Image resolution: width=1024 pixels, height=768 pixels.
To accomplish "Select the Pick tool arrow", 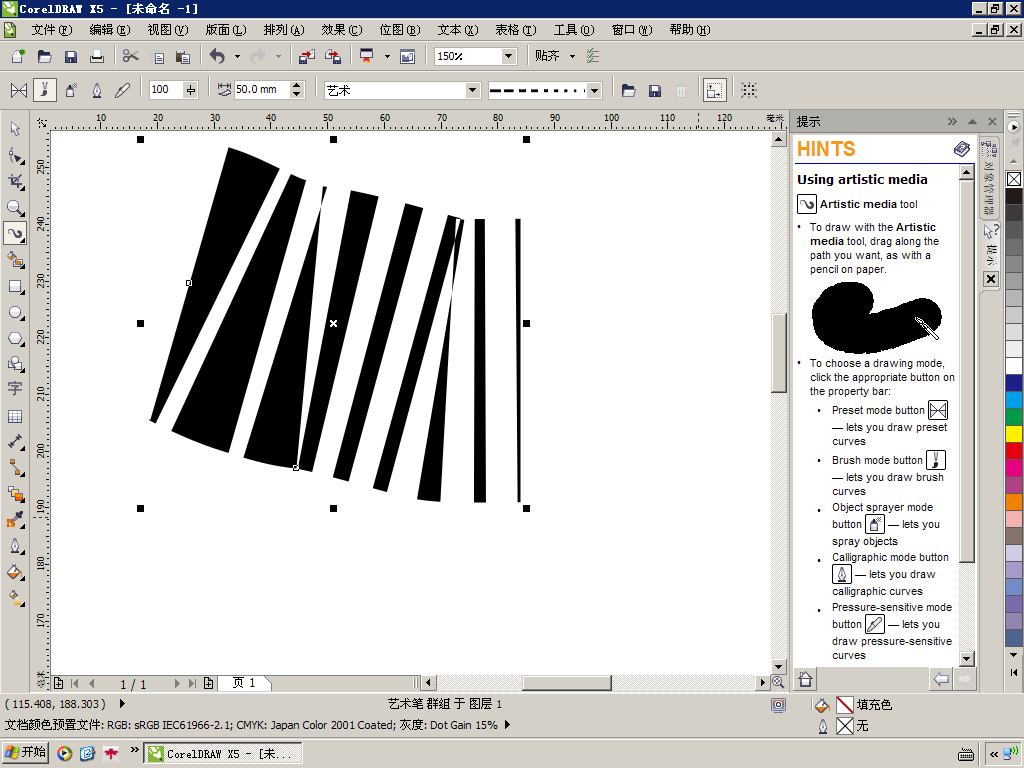I will coord(14,129).
